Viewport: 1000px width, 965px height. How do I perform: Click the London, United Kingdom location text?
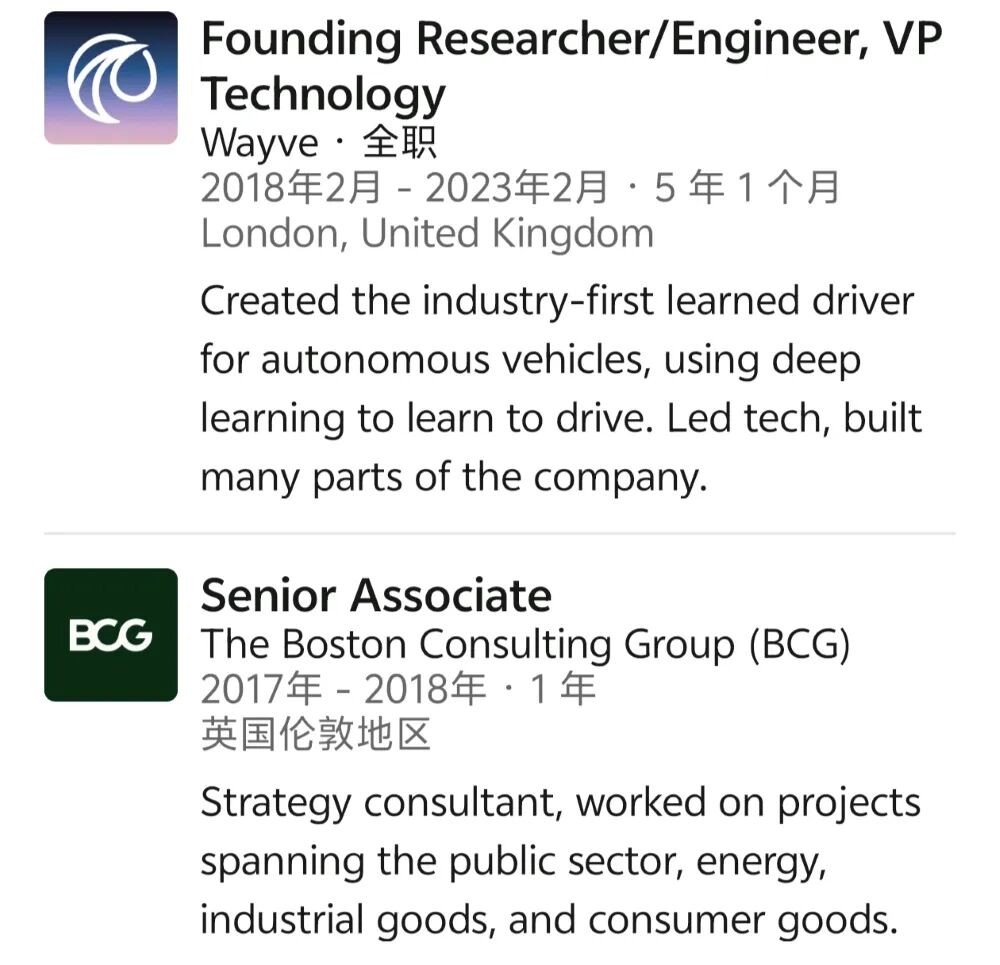[427, 233]
